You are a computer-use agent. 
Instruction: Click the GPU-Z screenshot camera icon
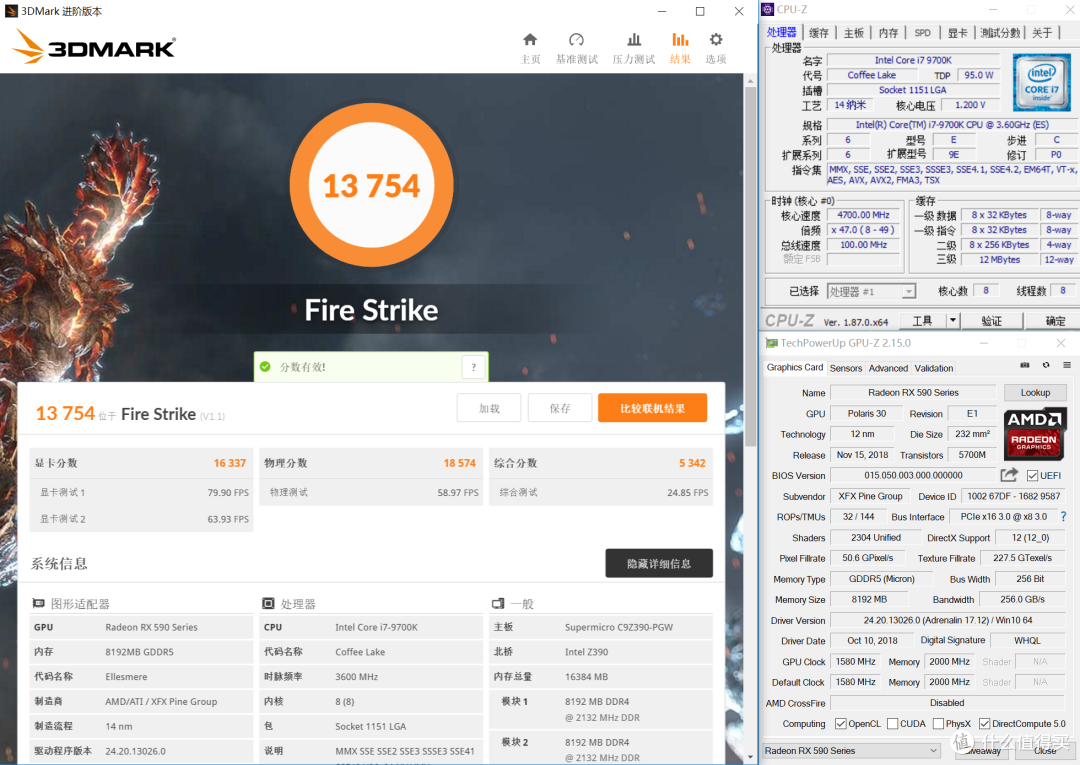tap(1025, 365)
